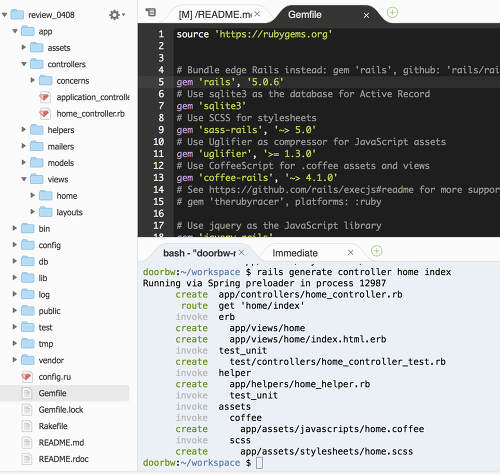Screen dimensions: 500x474
Task: Click 'app/helpers/home_helper.rb' in terminal output
Action: click(x=300, y=384)
